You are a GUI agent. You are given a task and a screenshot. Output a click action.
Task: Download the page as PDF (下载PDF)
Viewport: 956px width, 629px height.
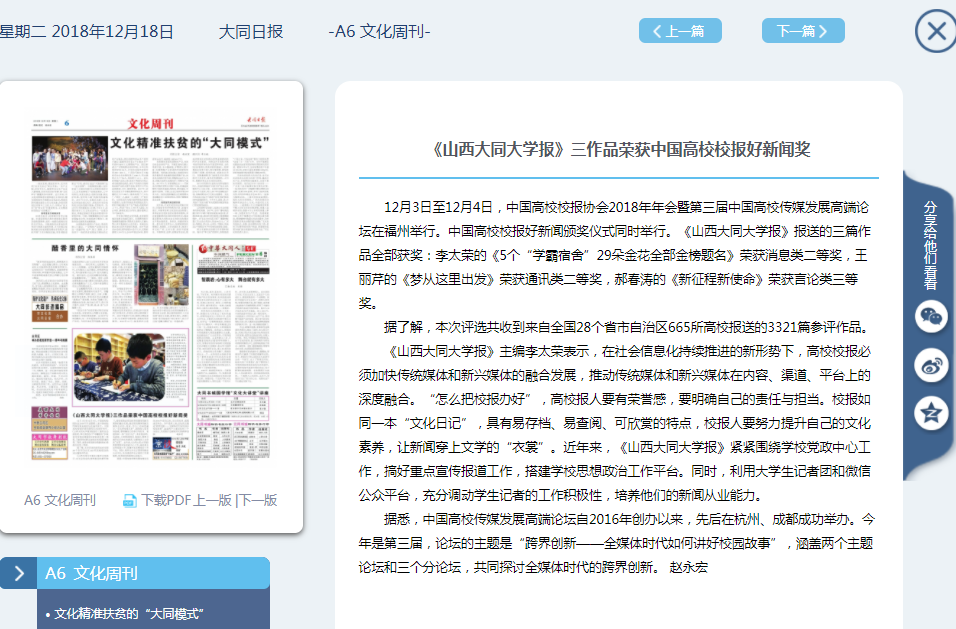click(x=166, y=500)
